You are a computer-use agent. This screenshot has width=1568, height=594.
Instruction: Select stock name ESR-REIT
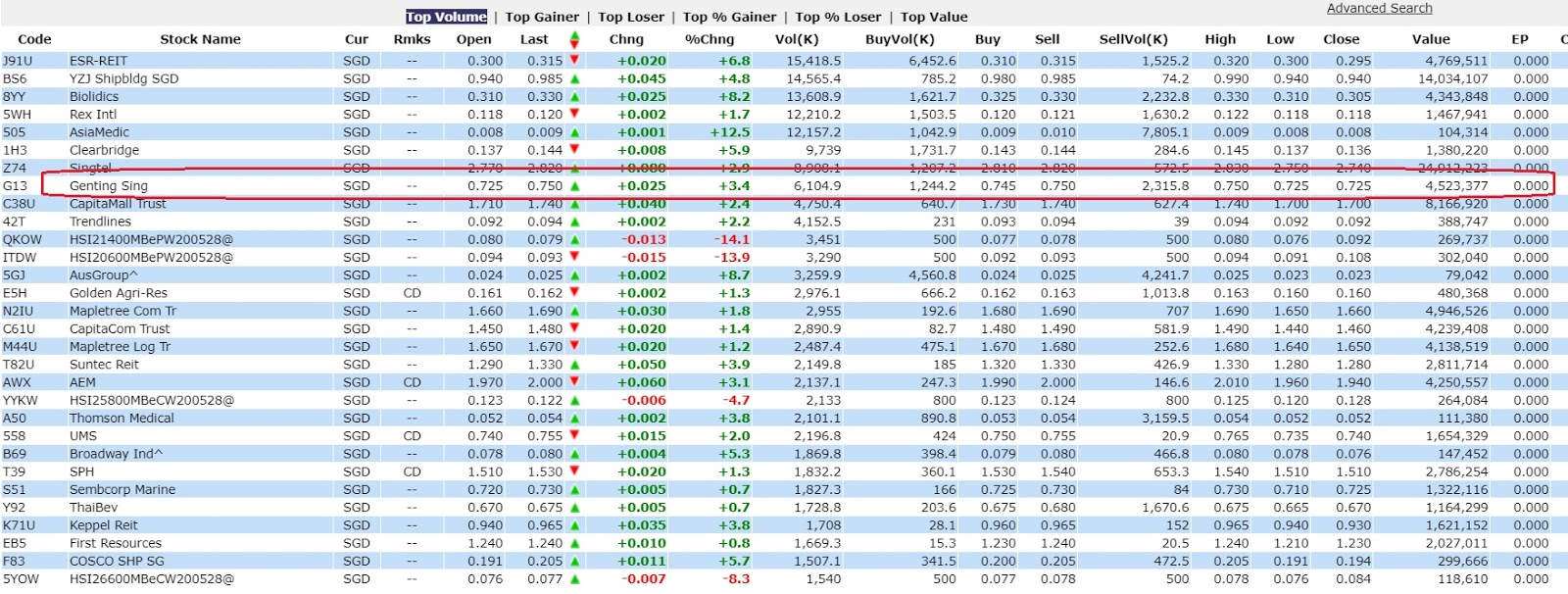tap(98, 61)
